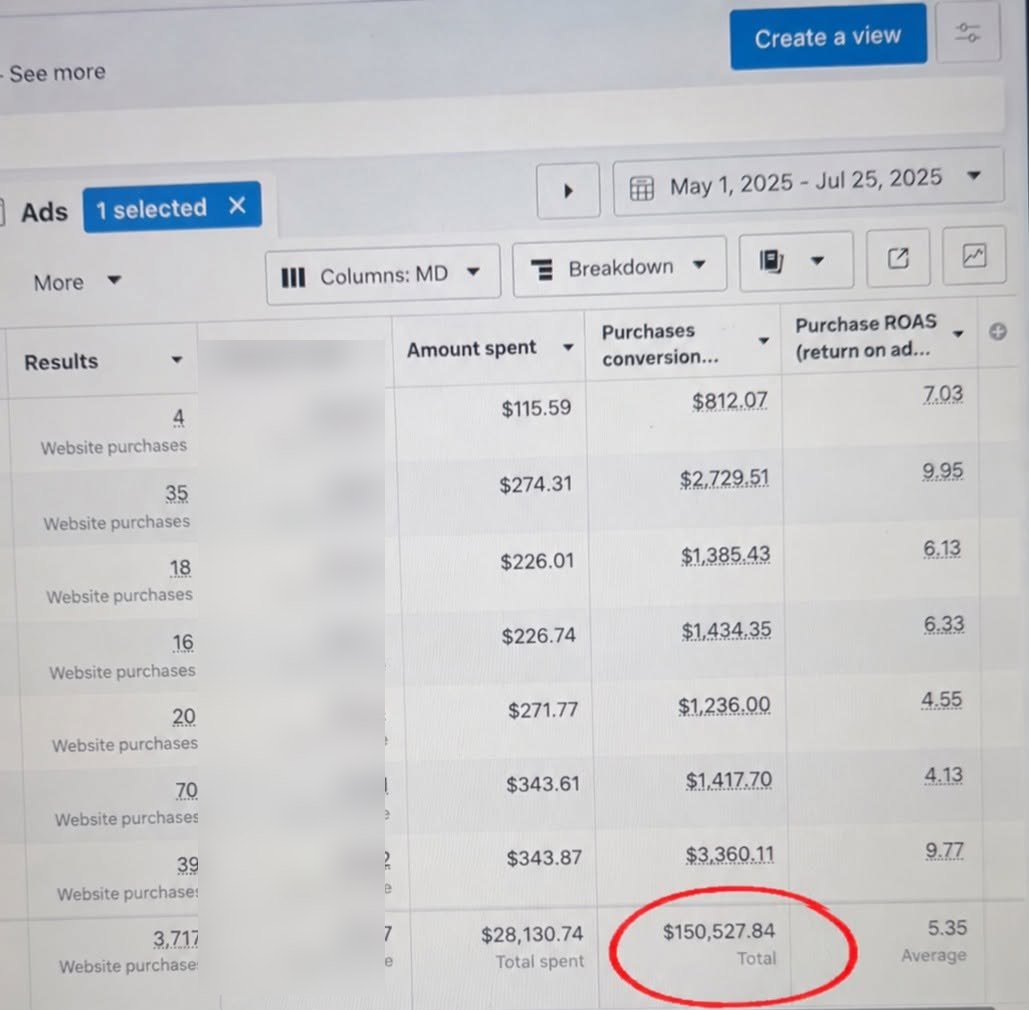The width and height of the screenshot is (1029, 1010).
Task: Click the add column plus icon
Action: click(998, 332)
